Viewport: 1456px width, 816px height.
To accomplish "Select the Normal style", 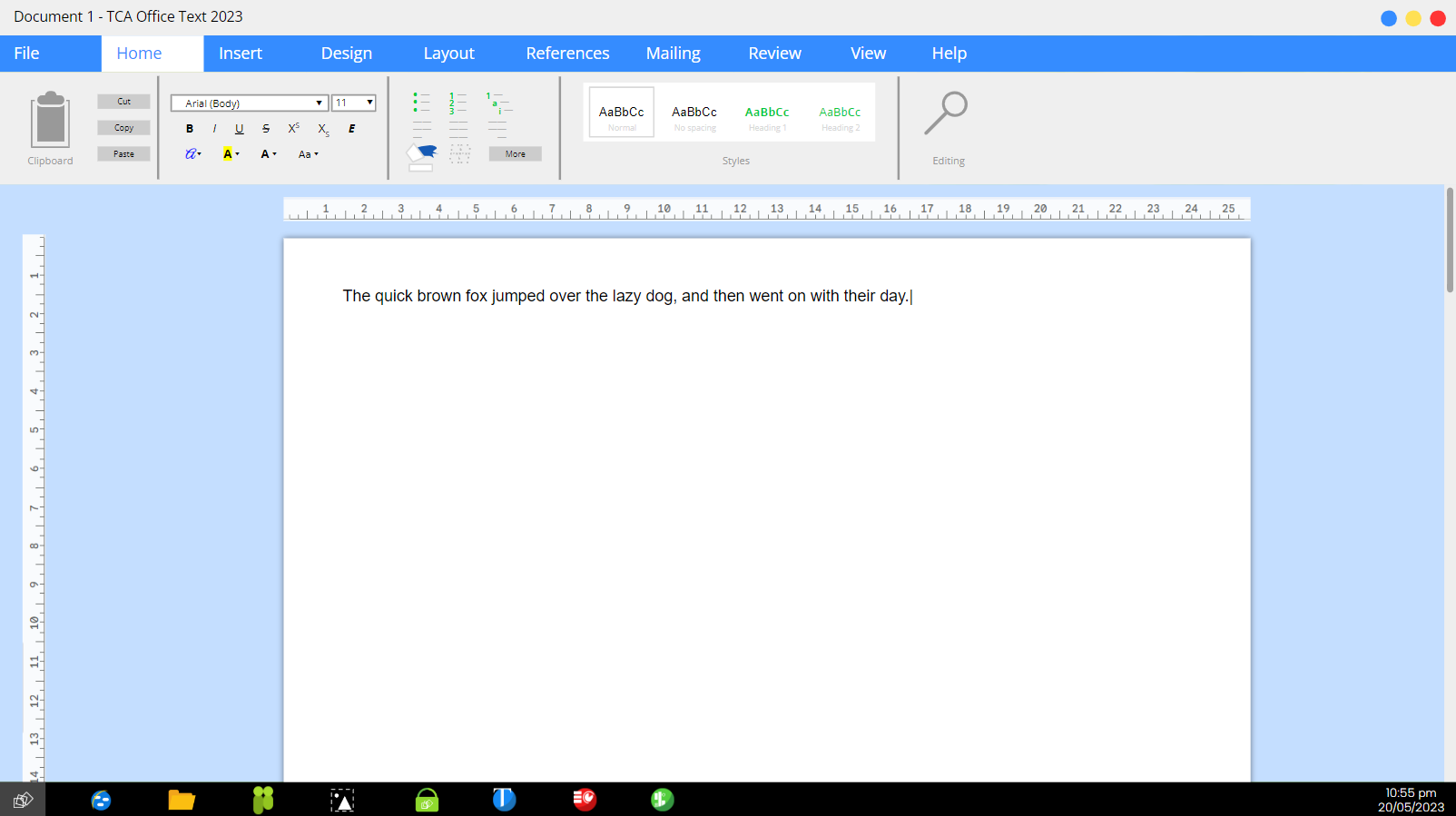I will pos(622,113).
